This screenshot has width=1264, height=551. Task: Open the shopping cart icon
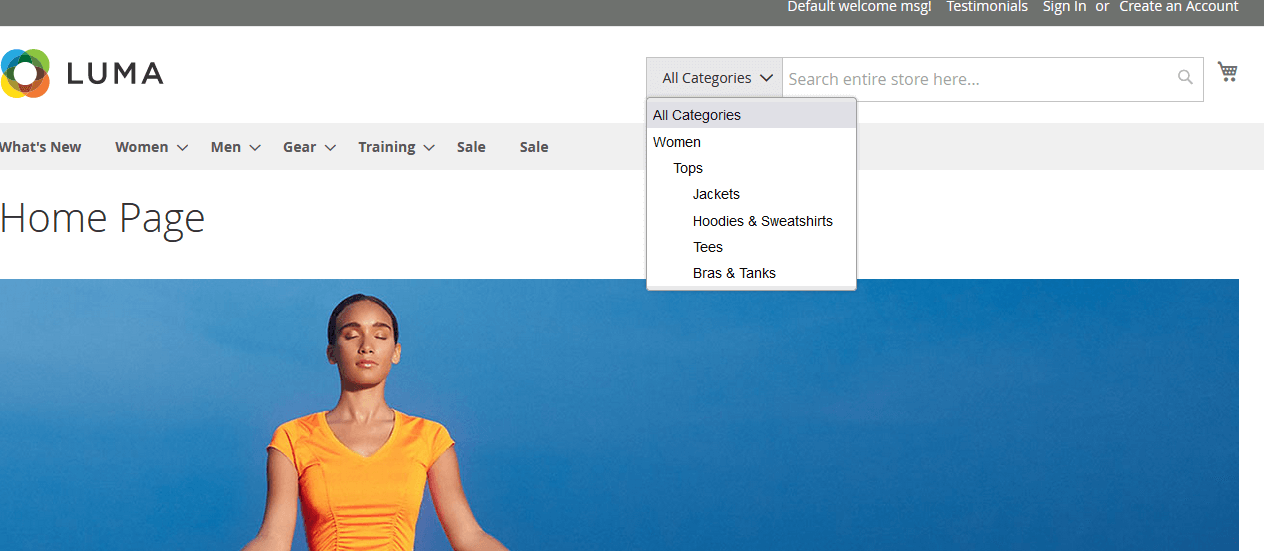coord(1227,72)
